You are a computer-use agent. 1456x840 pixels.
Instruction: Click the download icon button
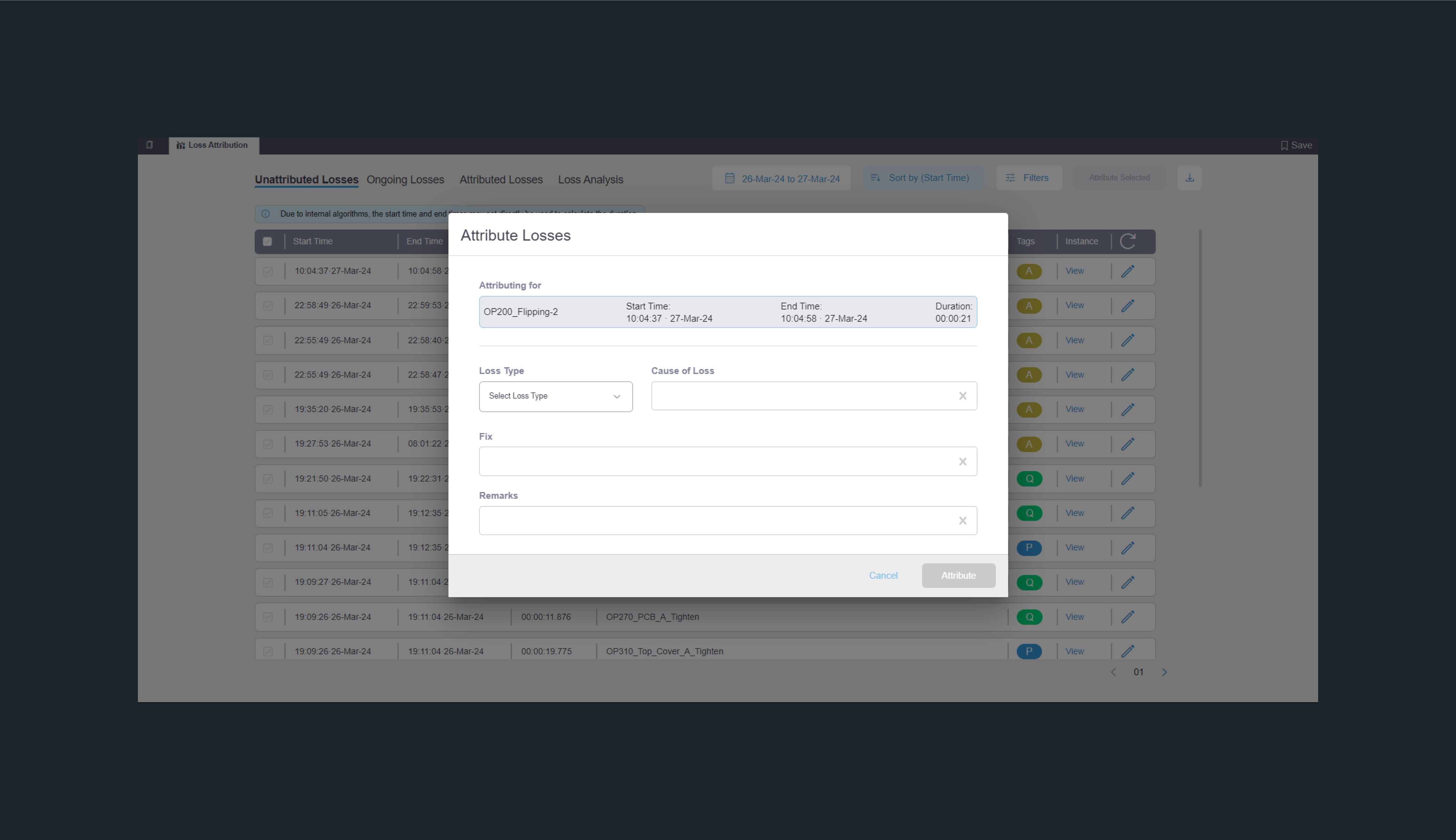pos(1190,178)
